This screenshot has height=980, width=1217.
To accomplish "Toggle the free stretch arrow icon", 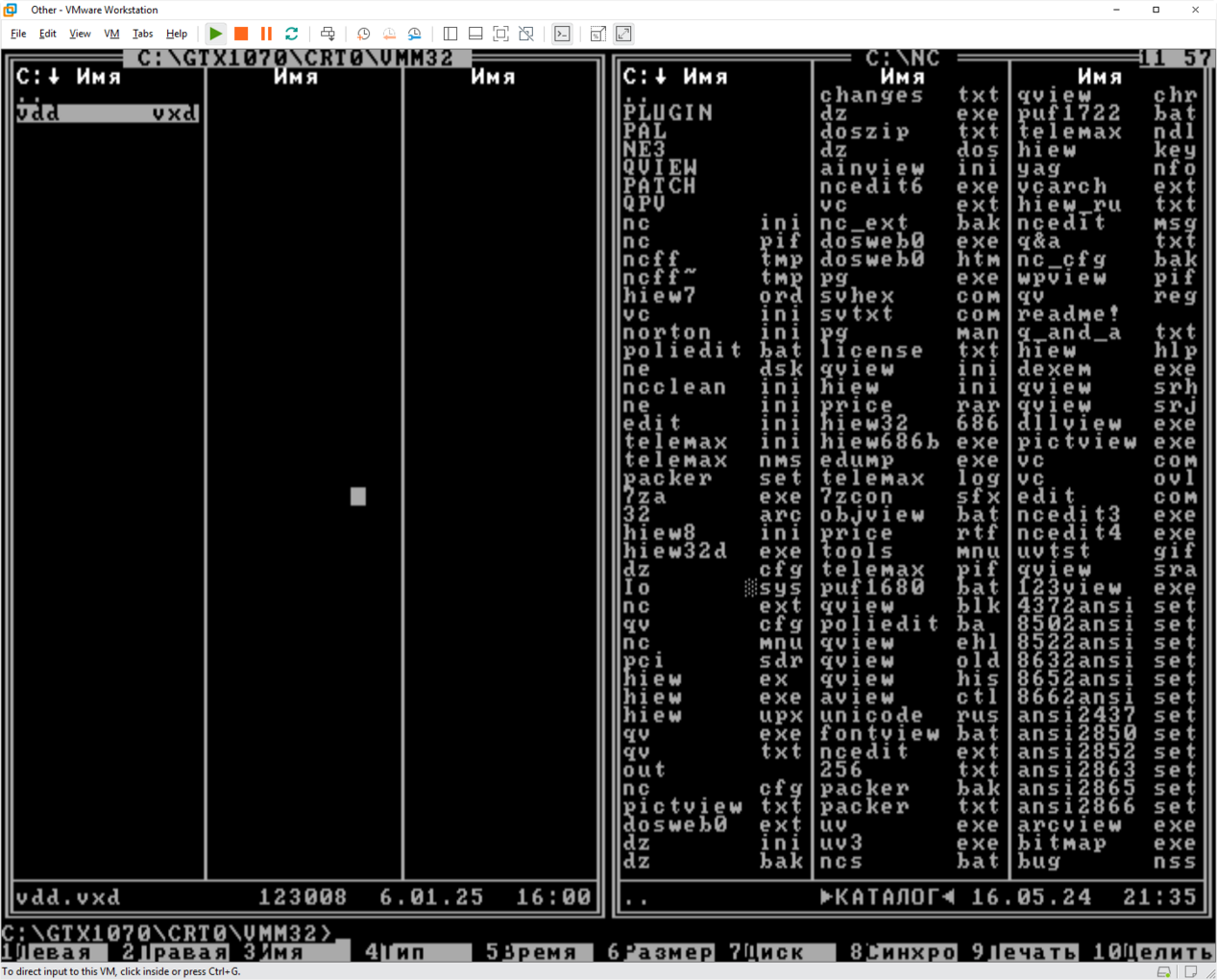I will [x=623, y=34].
